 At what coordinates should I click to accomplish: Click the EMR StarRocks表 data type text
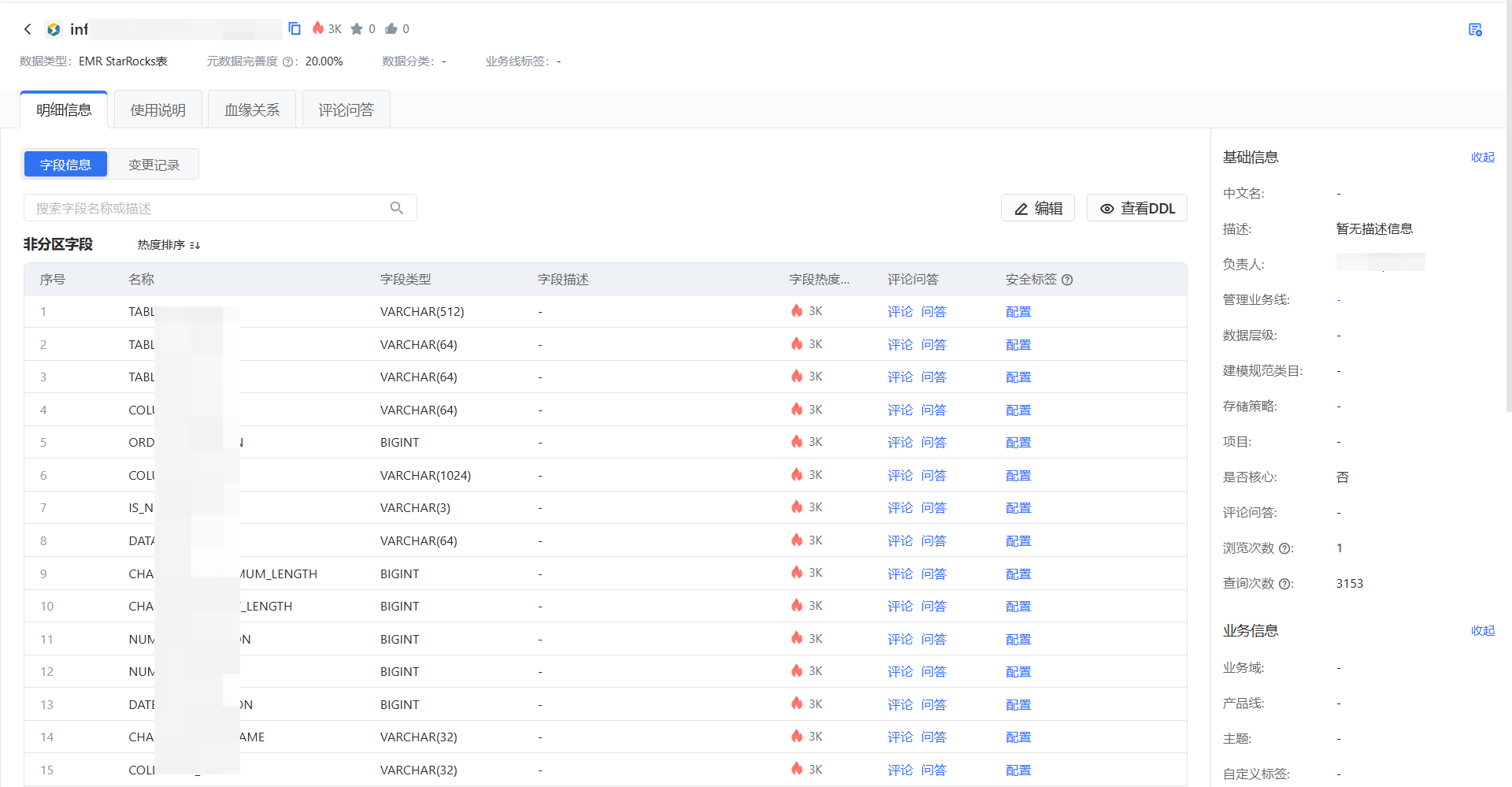click(123, 61)
